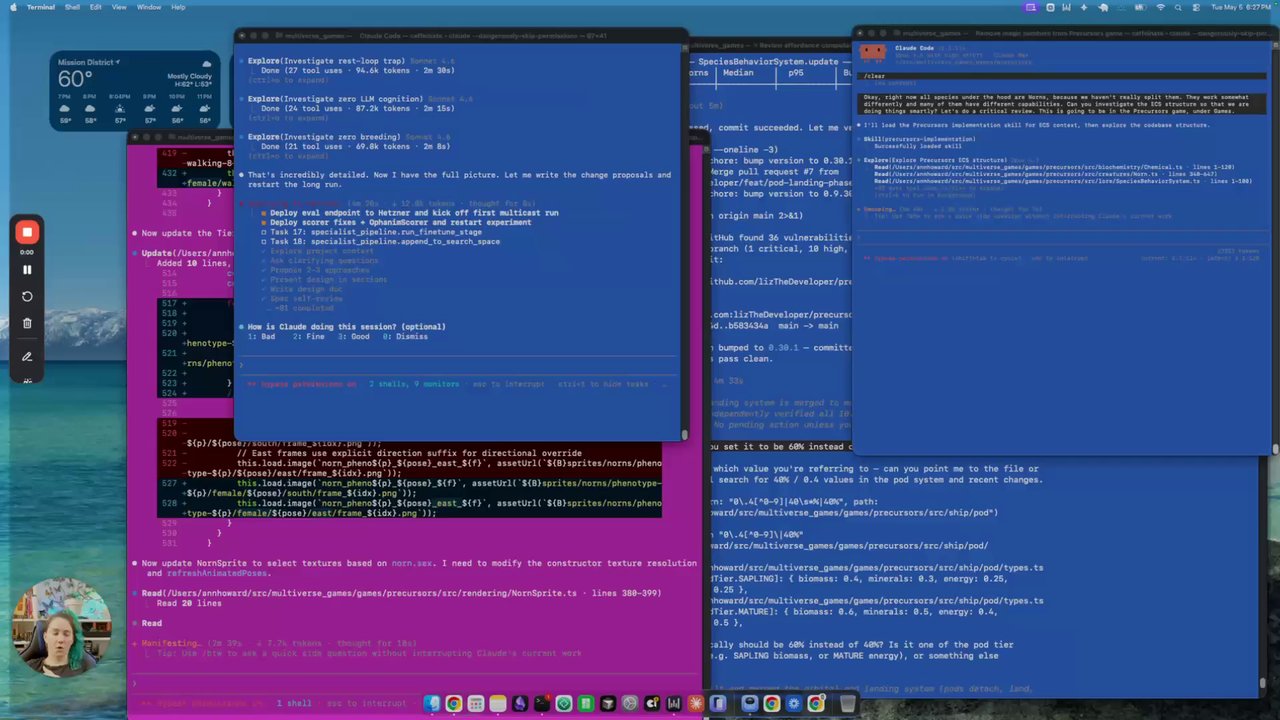Open the blue gear app in the Dock

point(794,704)
